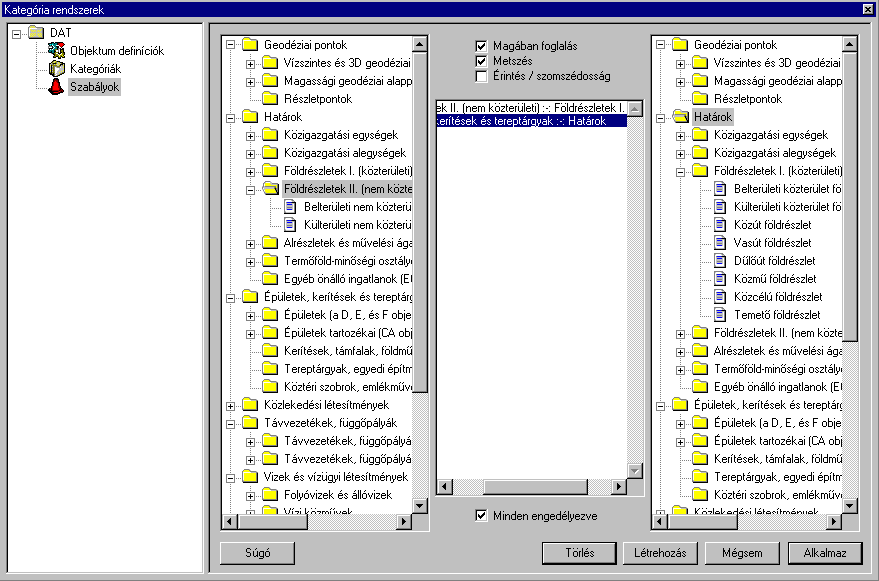879x581 pixels.
Task: Click the Kategóriák box icon
Action: pos(56,69)
